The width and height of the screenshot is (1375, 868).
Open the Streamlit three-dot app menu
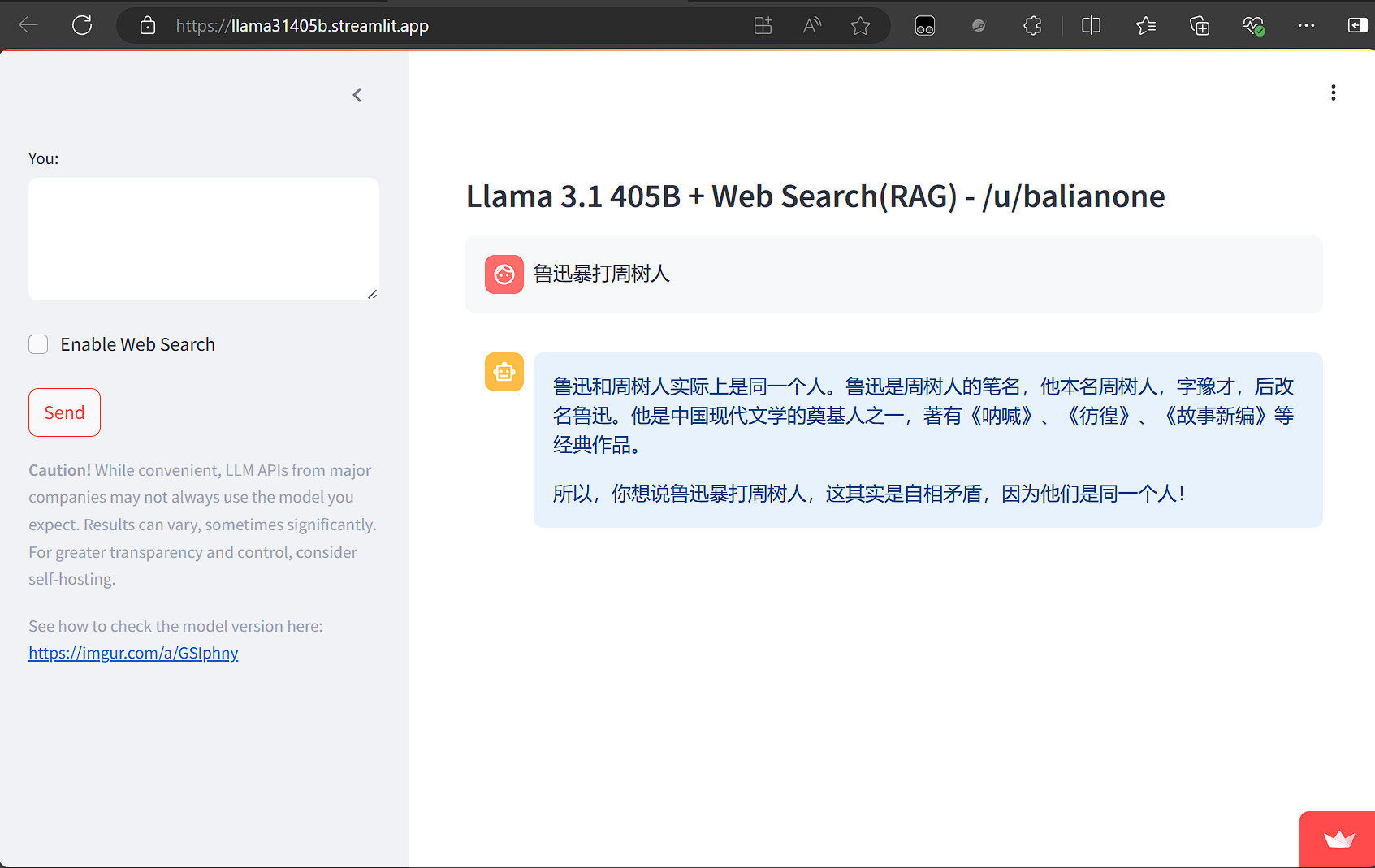[1333, 93]
